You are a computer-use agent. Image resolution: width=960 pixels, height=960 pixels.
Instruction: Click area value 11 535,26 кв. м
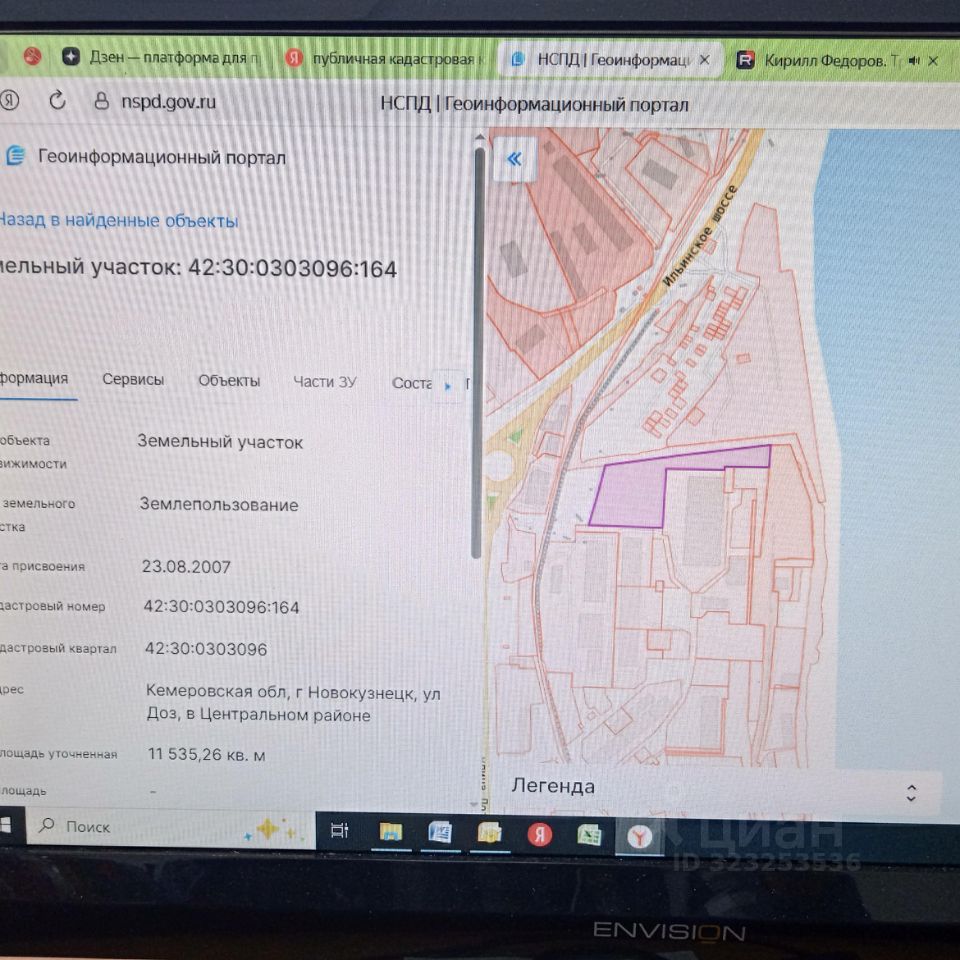click(x=206, y=754)
